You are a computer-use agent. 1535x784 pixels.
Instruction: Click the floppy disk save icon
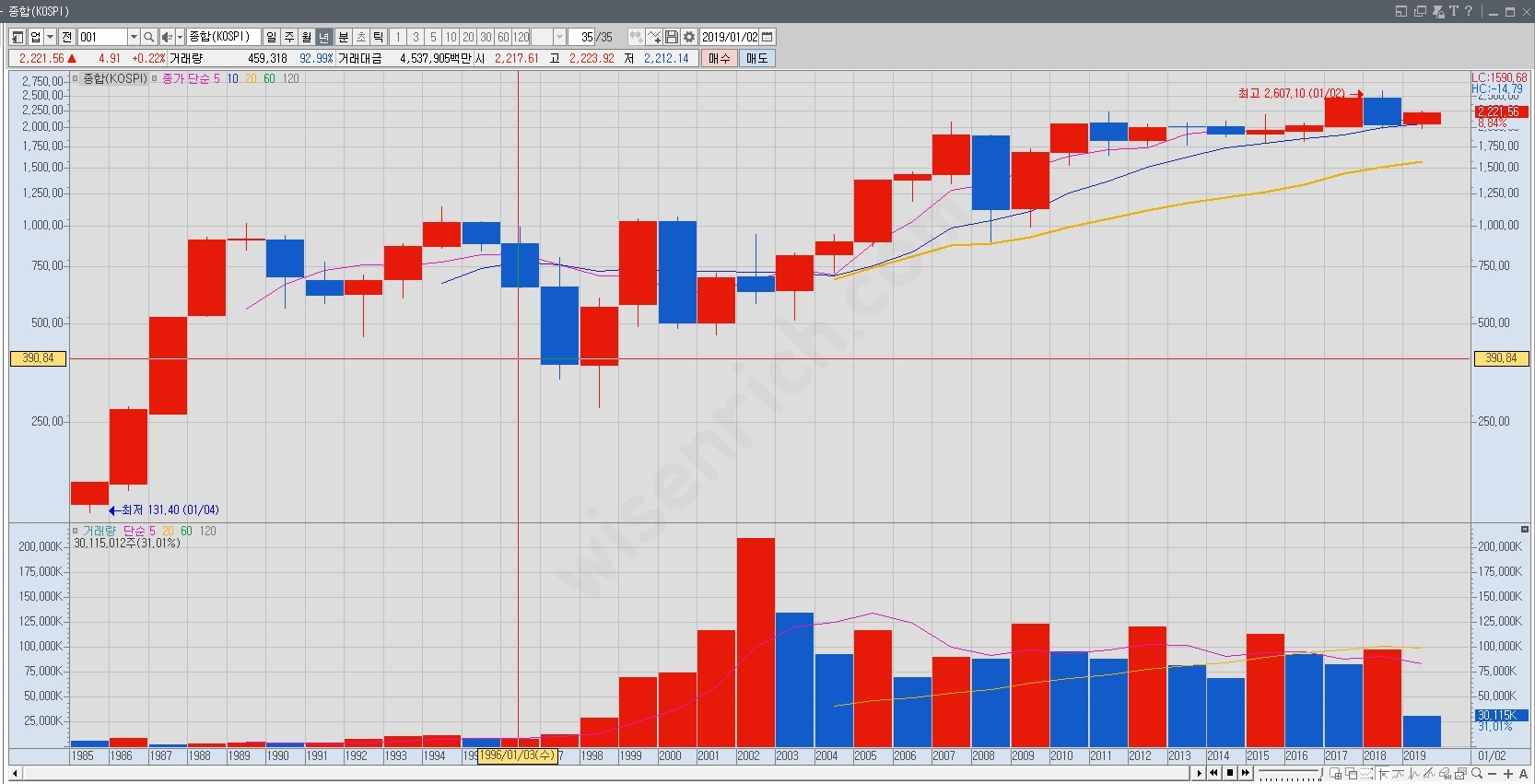click(672, 37)
